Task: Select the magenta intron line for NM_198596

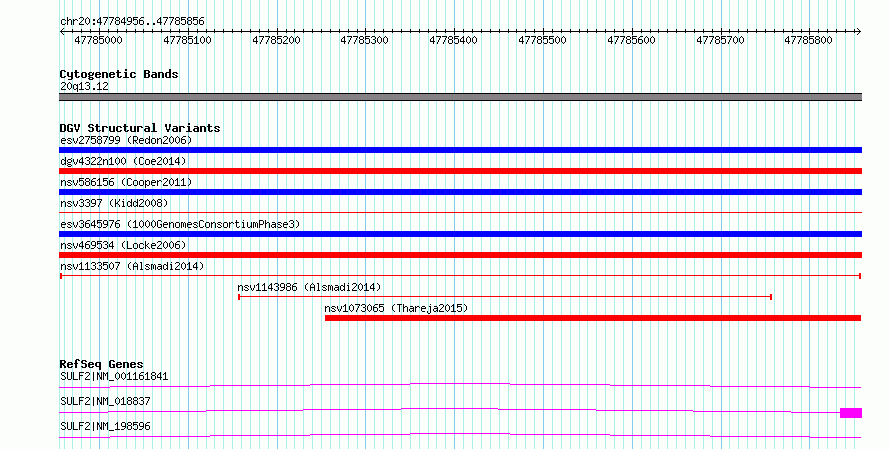Action: (x=460, y=435)
